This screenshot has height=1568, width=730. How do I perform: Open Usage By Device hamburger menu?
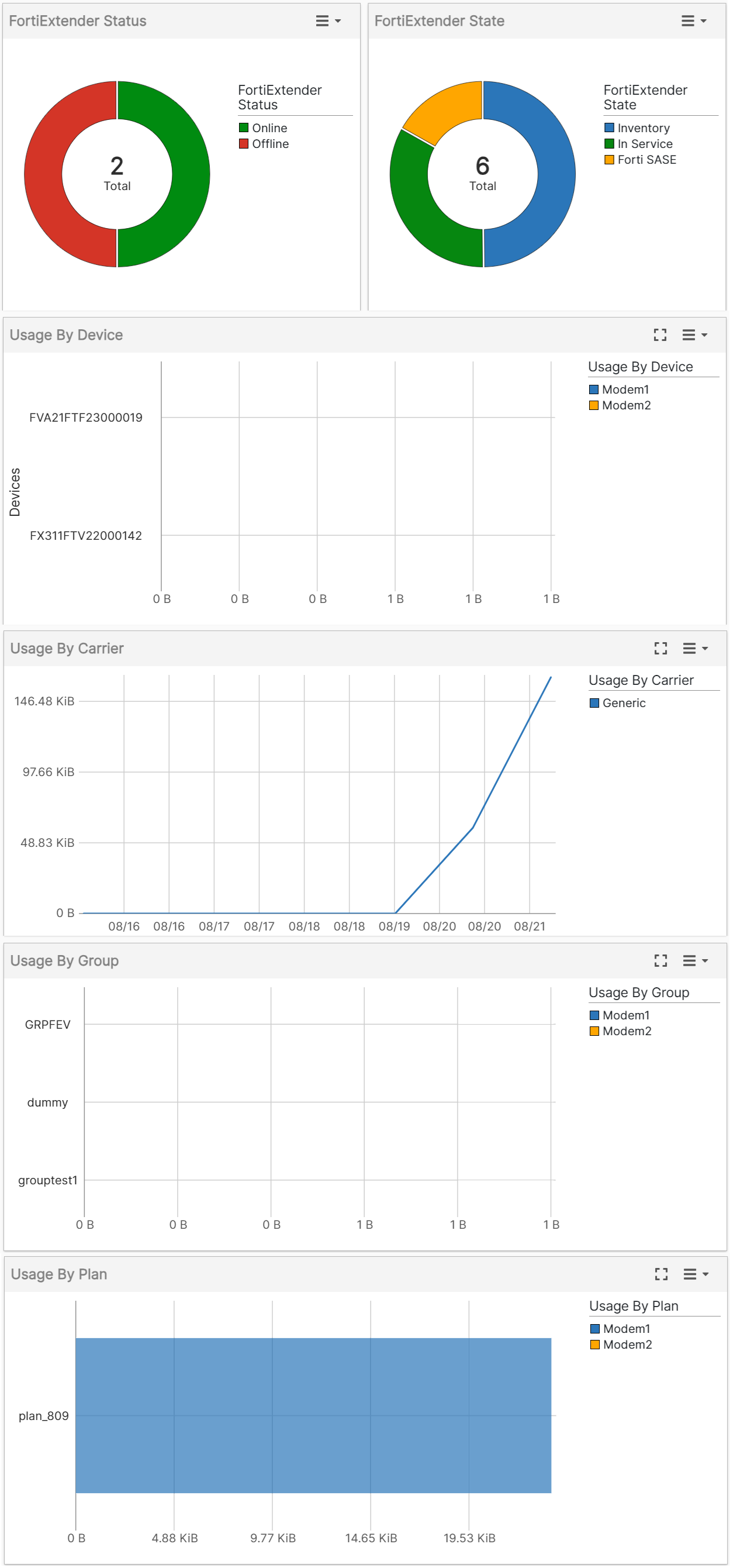coord(694,335)
